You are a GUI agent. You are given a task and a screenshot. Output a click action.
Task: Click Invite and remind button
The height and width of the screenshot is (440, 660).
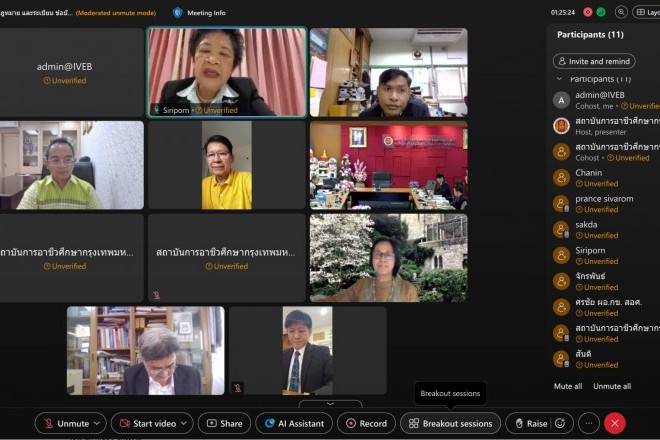[594, 61]
